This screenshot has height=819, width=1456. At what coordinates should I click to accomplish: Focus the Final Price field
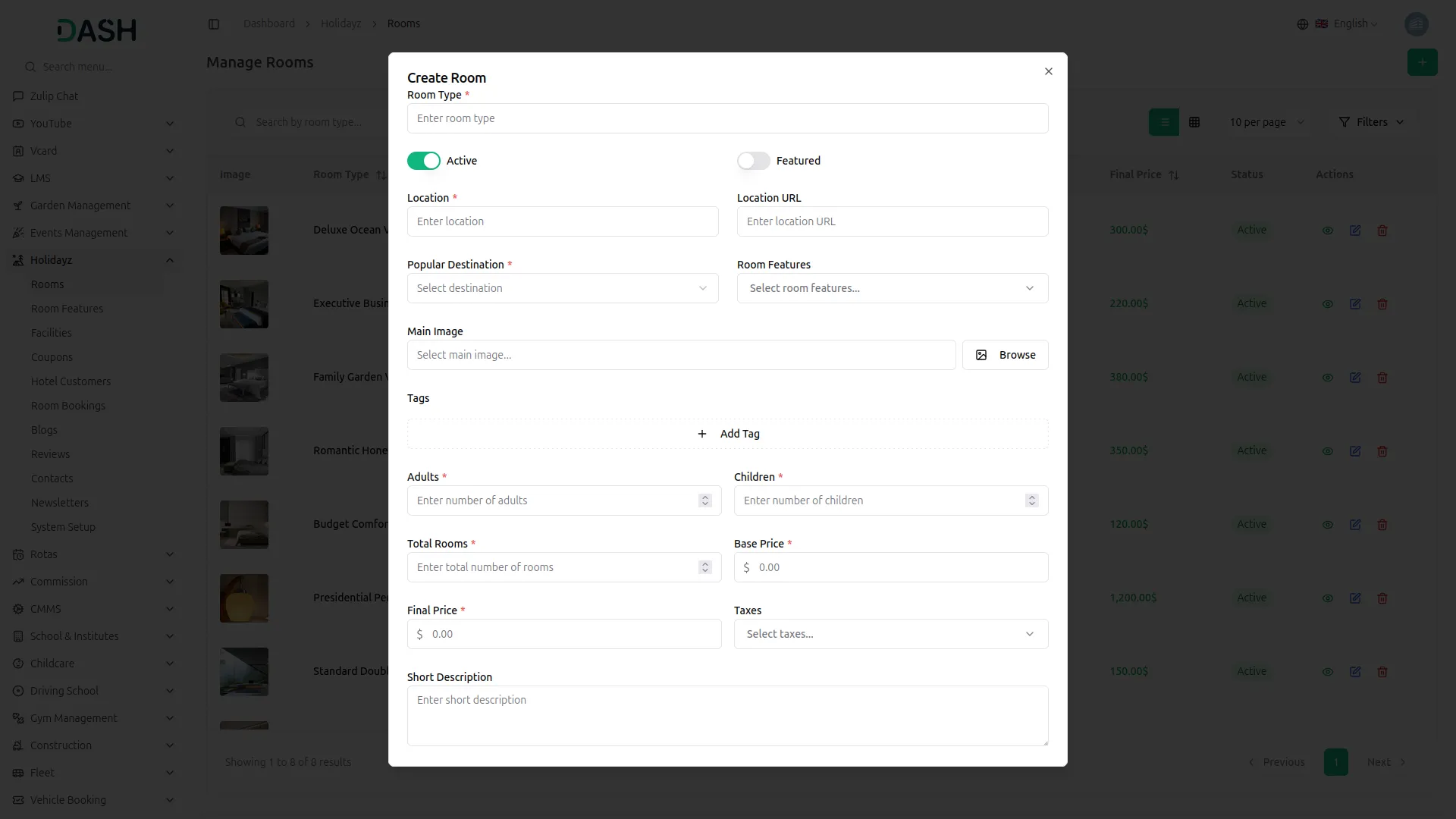pyautogui.click(x=564, y=634)
